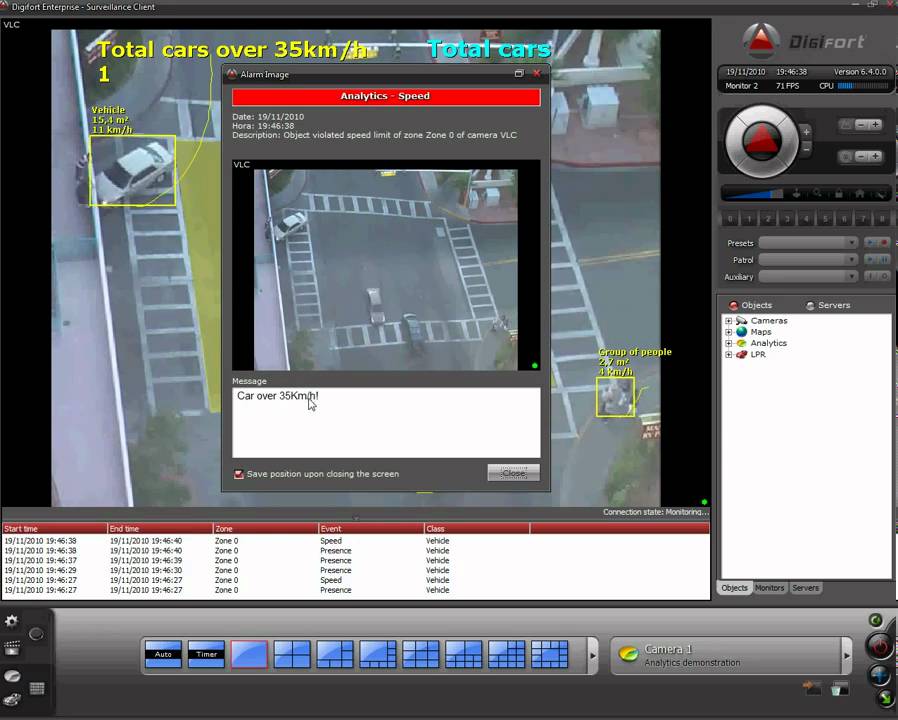Click the red record button next to Presets

[x=884, y=243]
